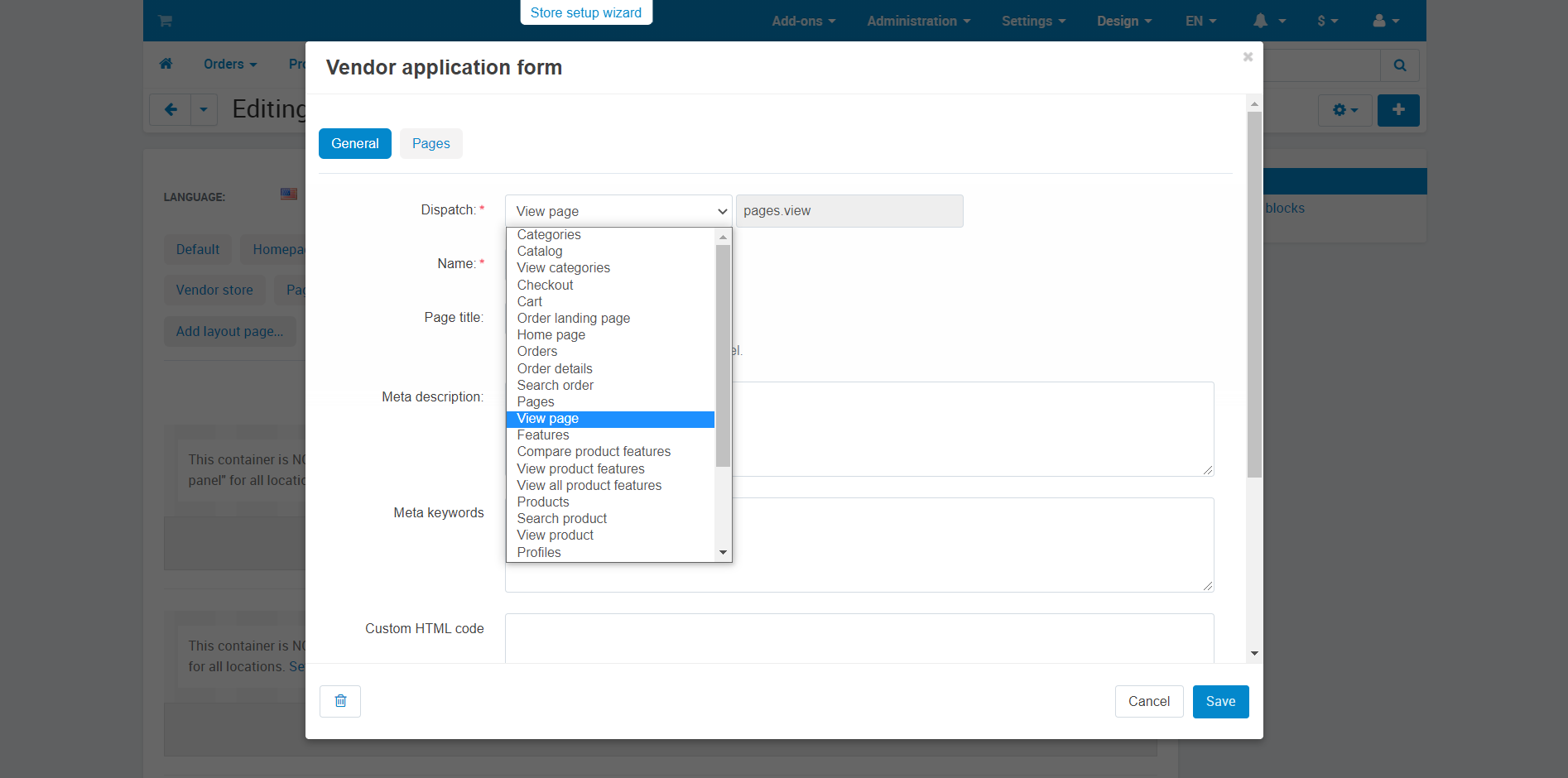Click the back arrow button
This screenshot has width=1568, height=778.
(x=171, y=109)
